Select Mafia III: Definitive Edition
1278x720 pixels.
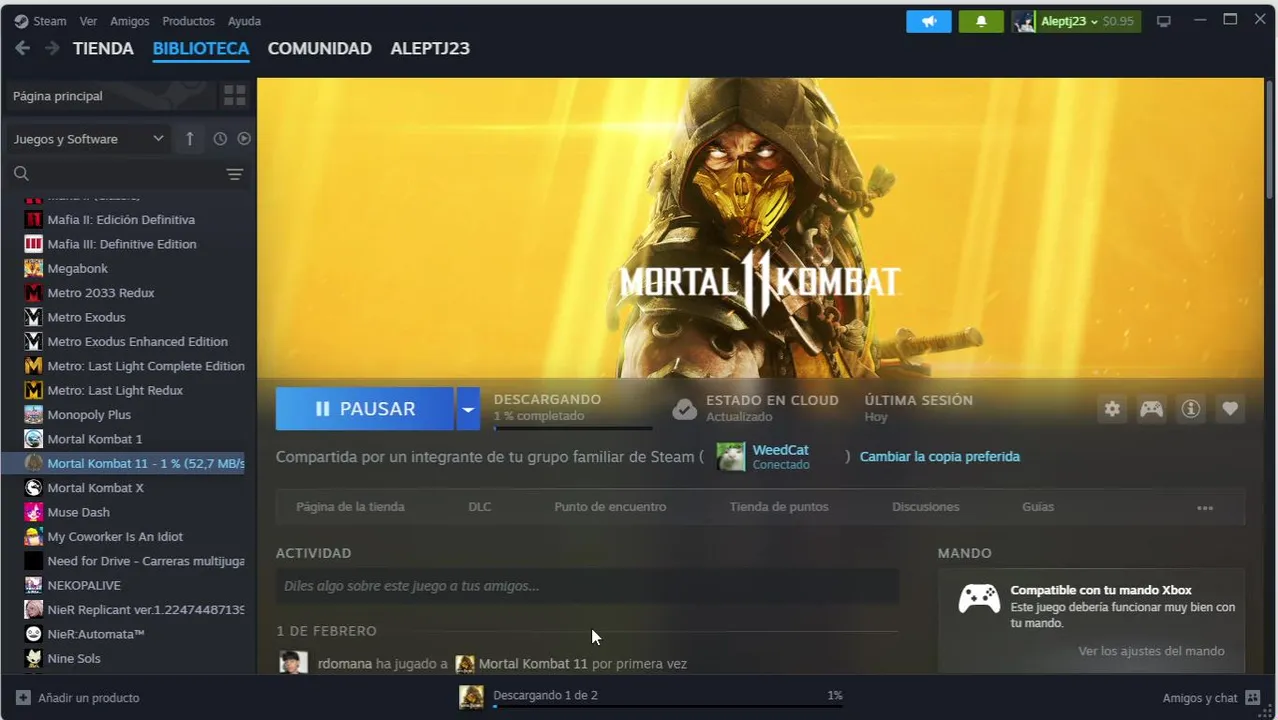point(122,244)
